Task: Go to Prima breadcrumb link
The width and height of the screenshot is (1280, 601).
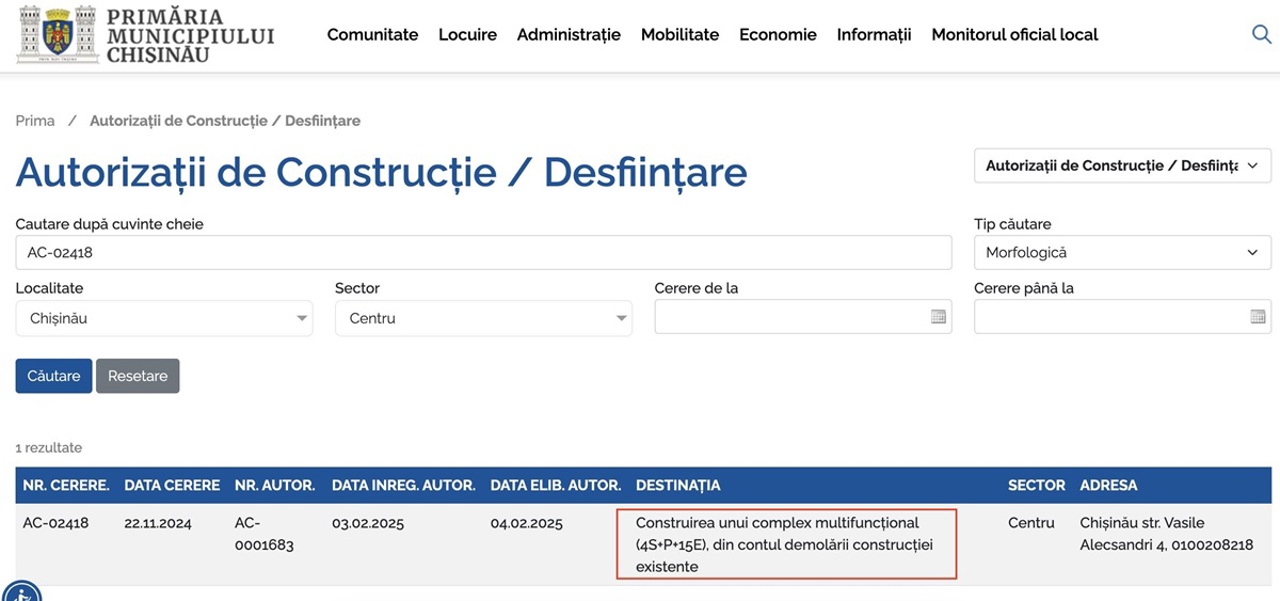Action: (x=35, y=120)
